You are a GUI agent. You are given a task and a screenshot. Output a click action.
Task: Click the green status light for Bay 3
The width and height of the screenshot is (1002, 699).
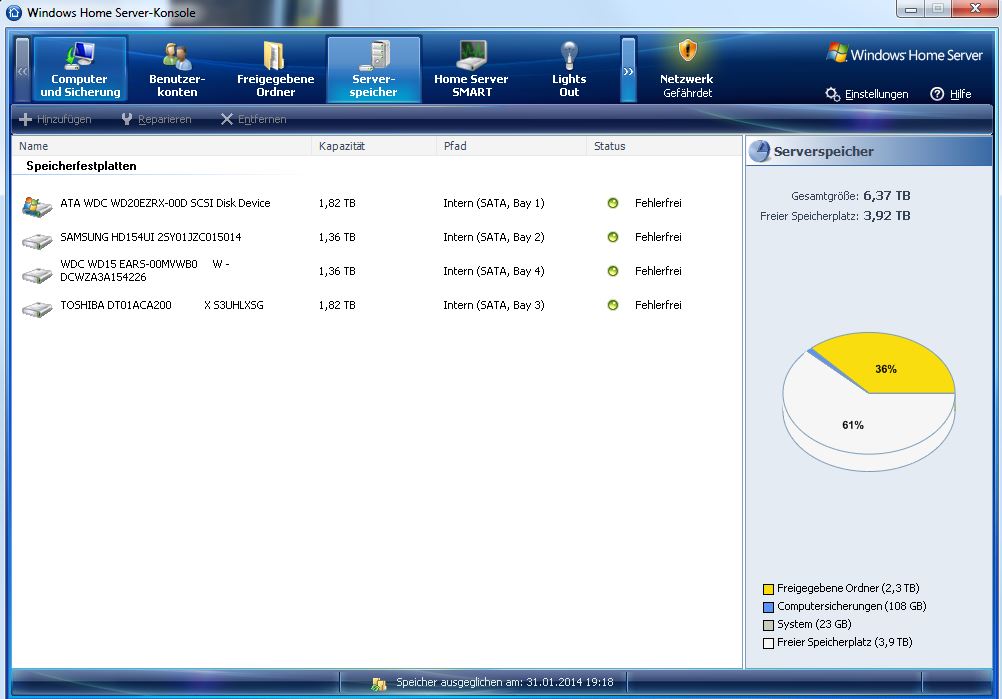pyautogui.click(x=613, y=305)
